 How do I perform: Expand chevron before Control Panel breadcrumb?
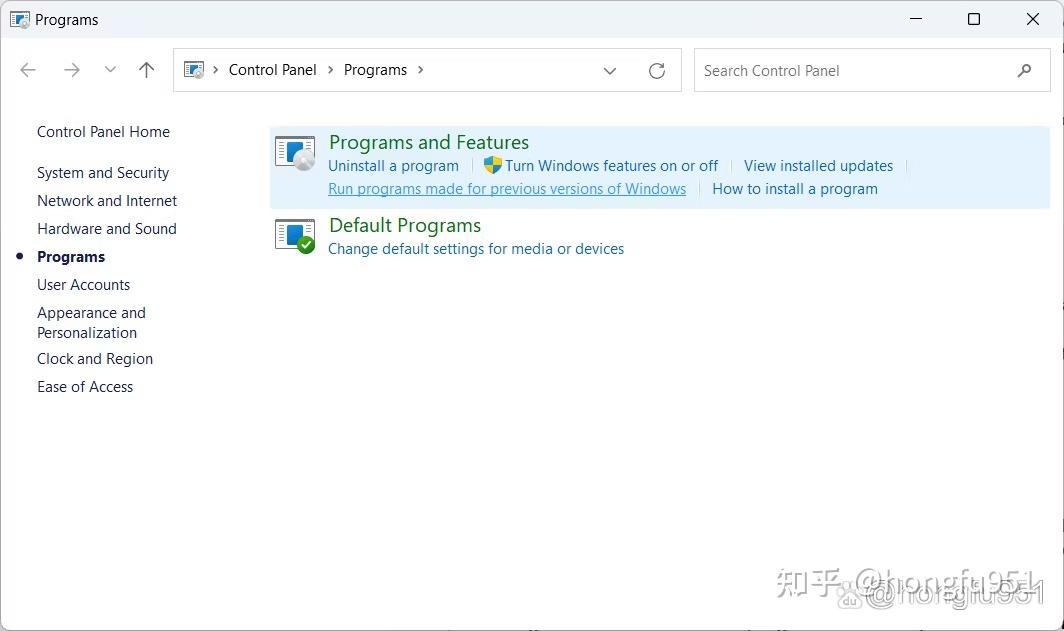coord(215,70)
